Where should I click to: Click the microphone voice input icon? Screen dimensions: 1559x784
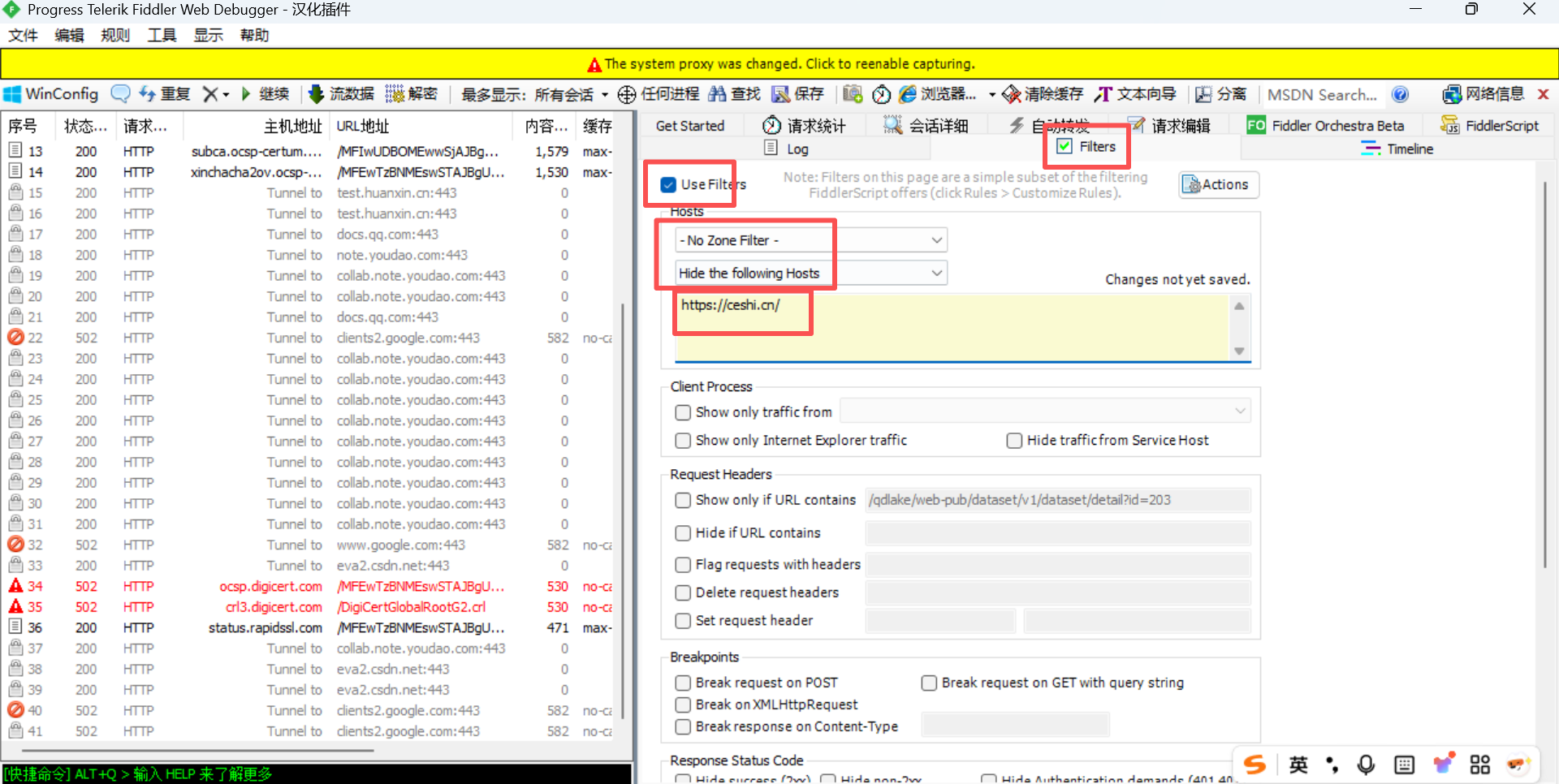pos(1367,765)
